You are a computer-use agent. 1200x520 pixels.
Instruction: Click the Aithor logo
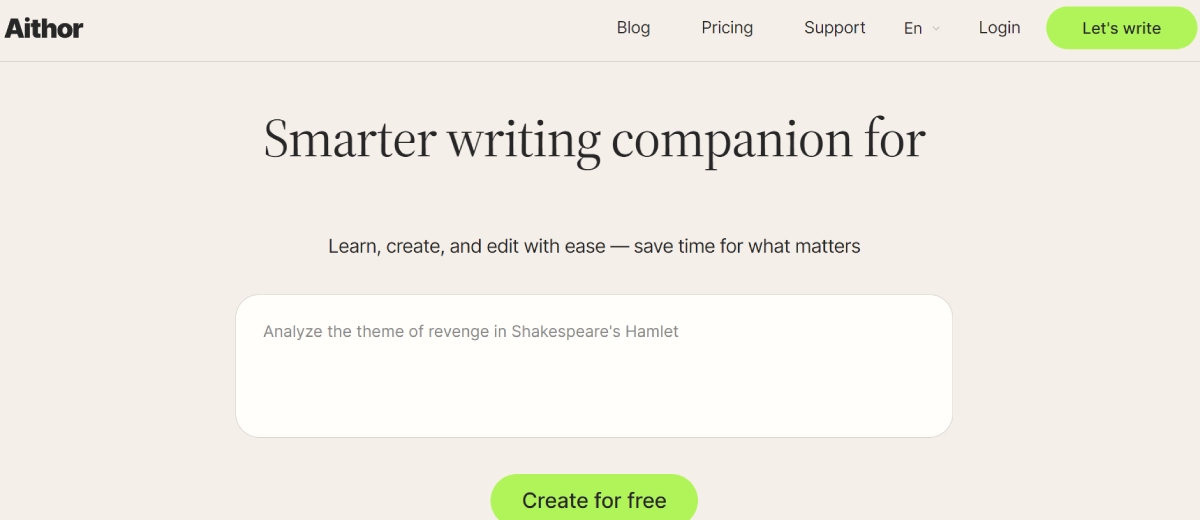pyautogui.click(x=44, y=28)
